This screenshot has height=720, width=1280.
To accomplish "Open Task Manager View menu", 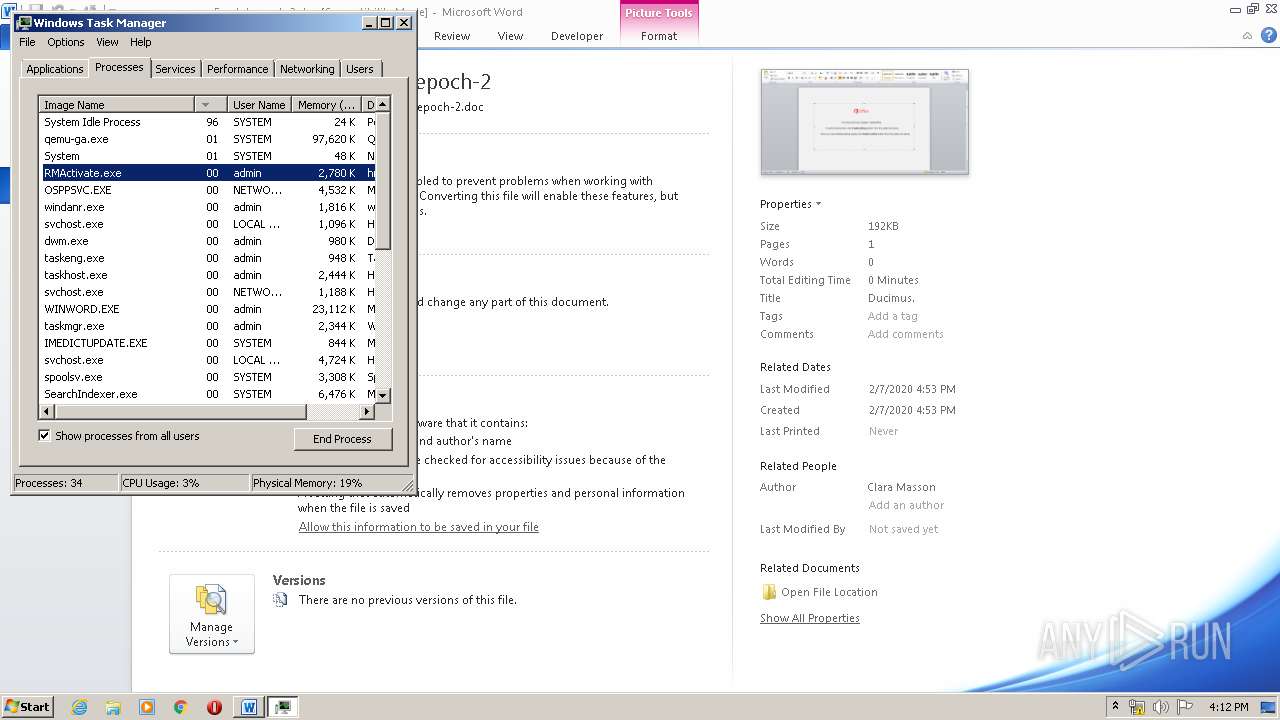I will click(107, 42).
